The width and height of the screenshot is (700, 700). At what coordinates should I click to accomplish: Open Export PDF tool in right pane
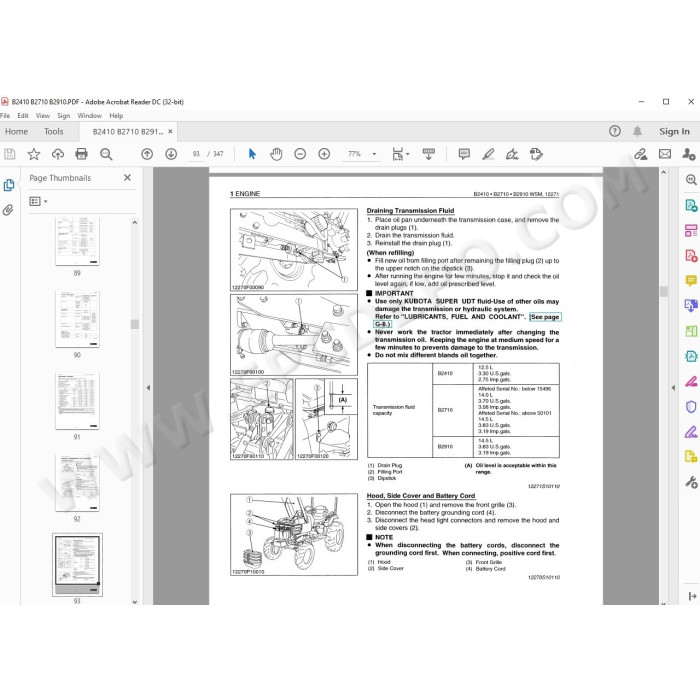click(x=691, y=205)
